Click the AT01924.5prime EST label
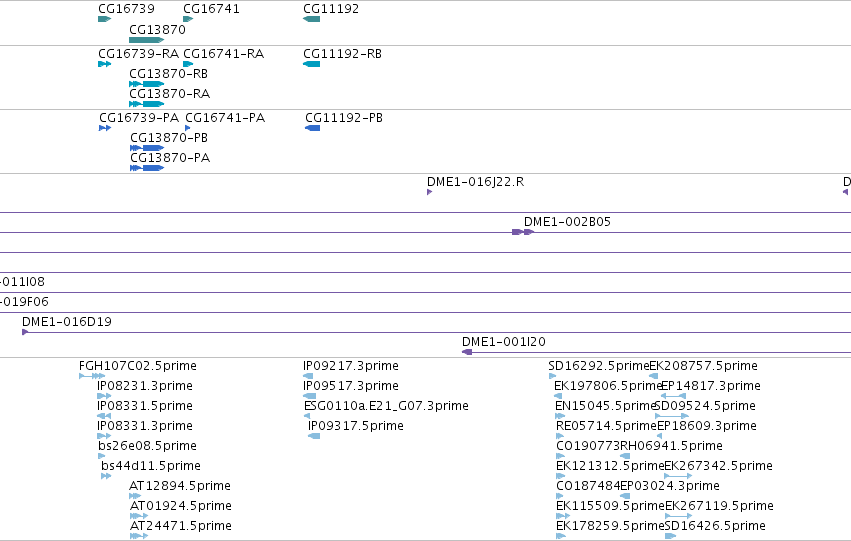The width and height of the screenshot is (851, 541). (x=181, y=506)
